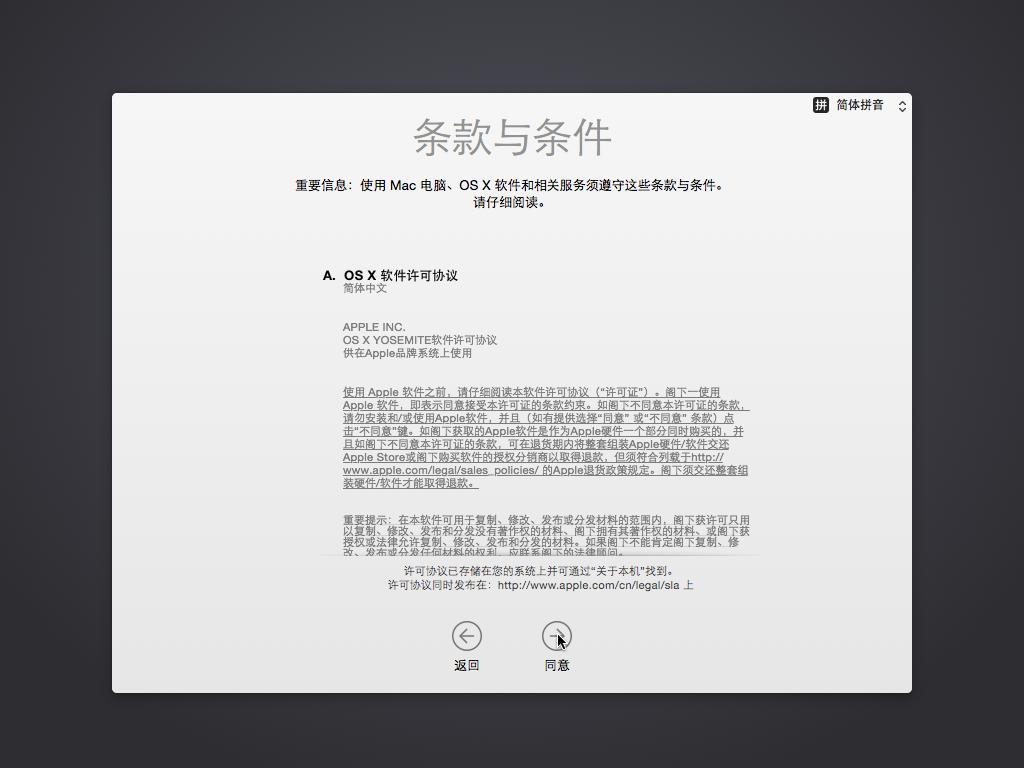
Task: Click the APPLE INC. text line
Action: click(374, 326)
